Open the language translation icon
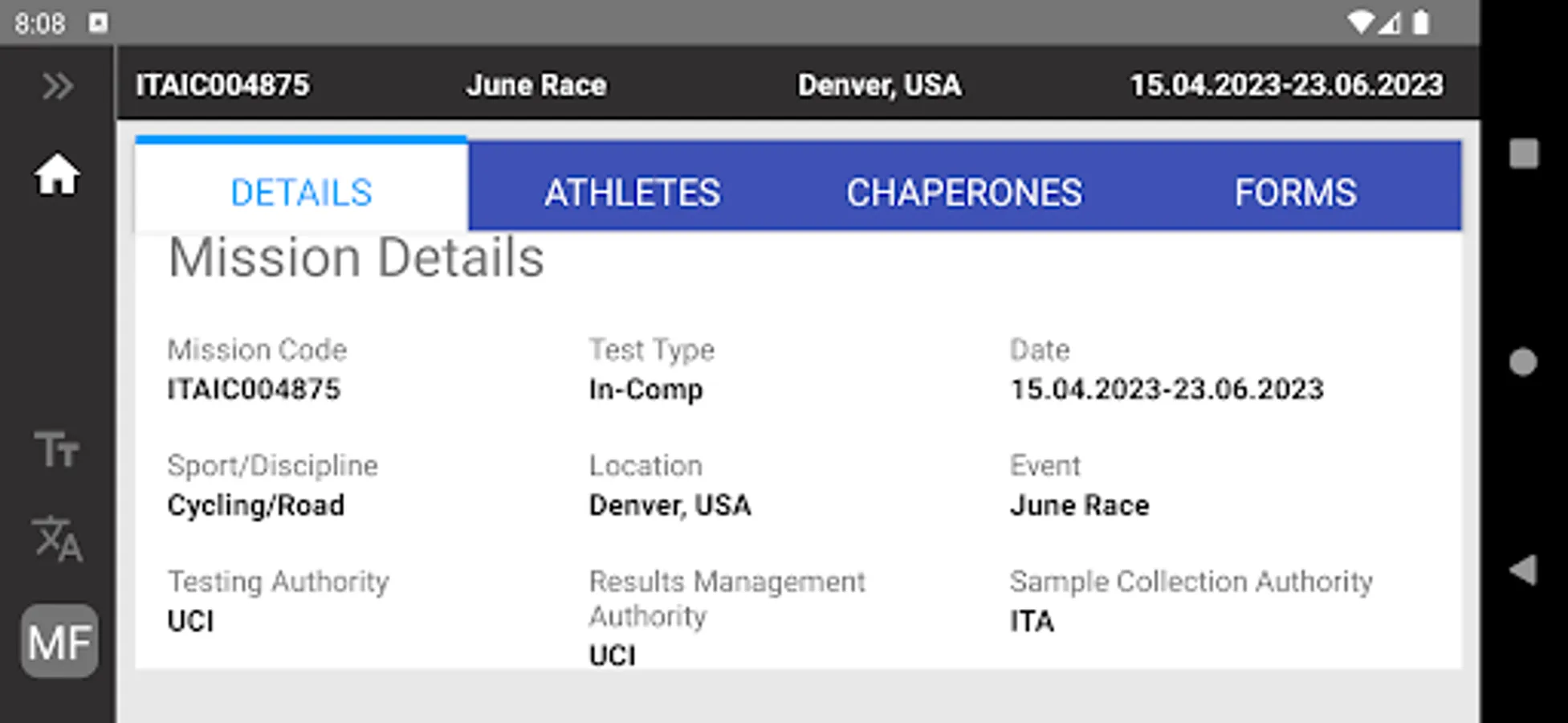The image size is (1568, 723). point(57,537)
